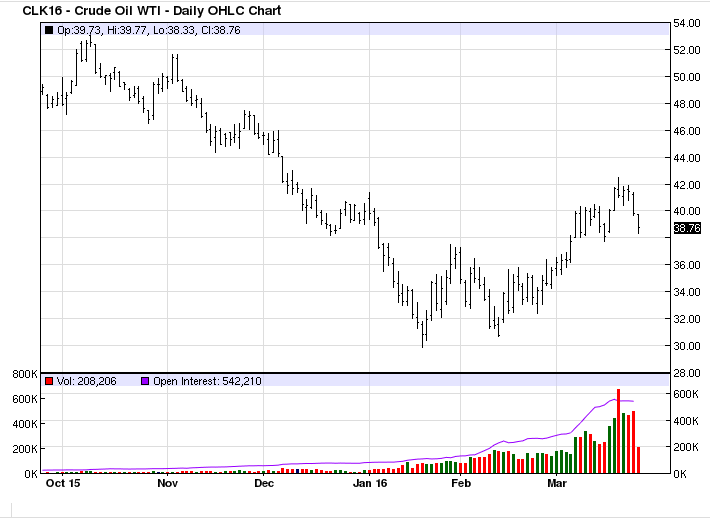The width and height of the screenshot is (710, 518).
Task: Click the black OHLC legend square
Action: [49, 30]
